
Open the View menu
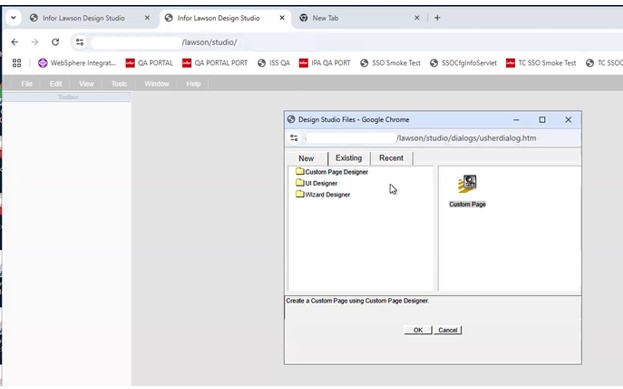(x=86, y=84)
